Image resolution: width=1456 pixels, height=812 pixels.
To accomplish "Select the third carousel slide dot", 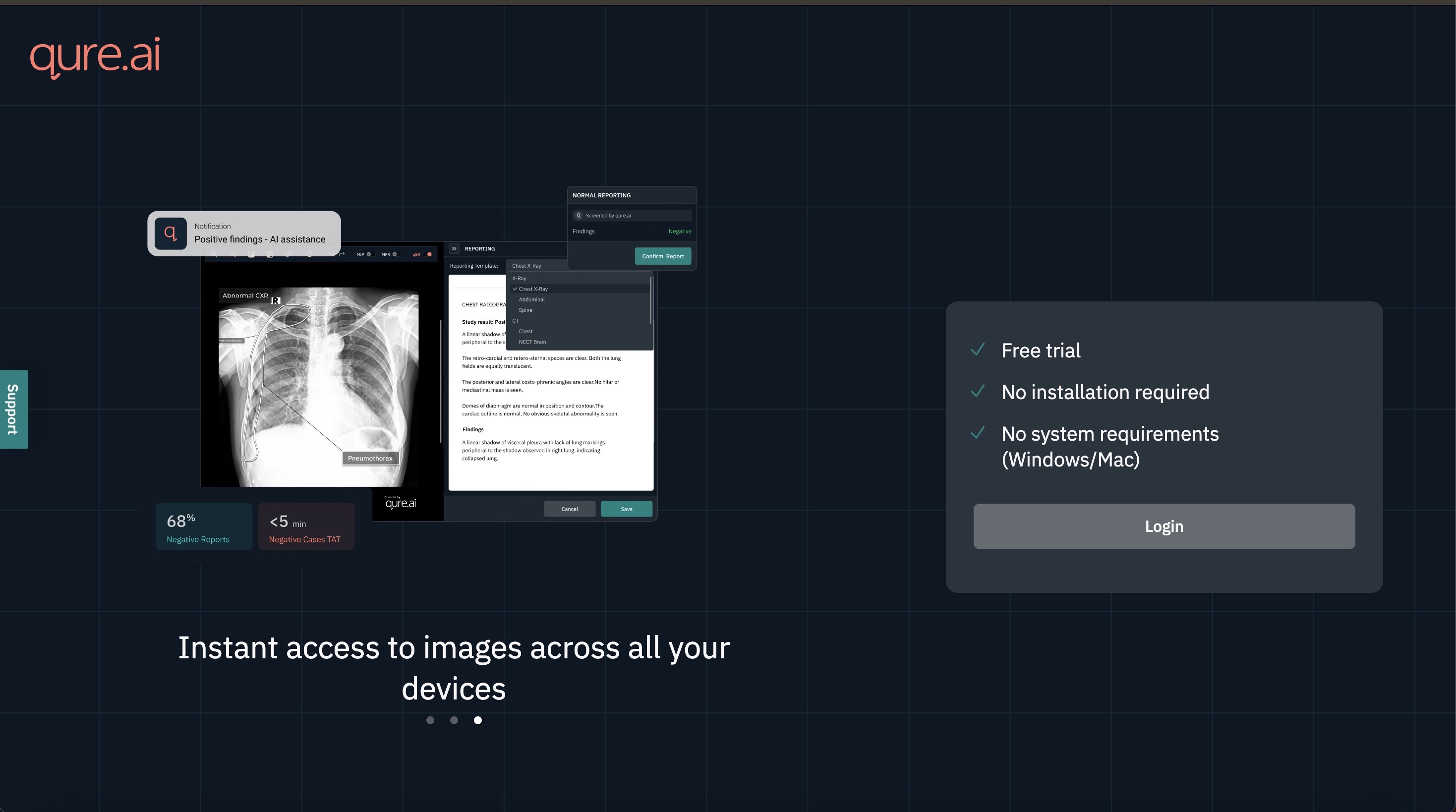I will (x=477, y=720).
